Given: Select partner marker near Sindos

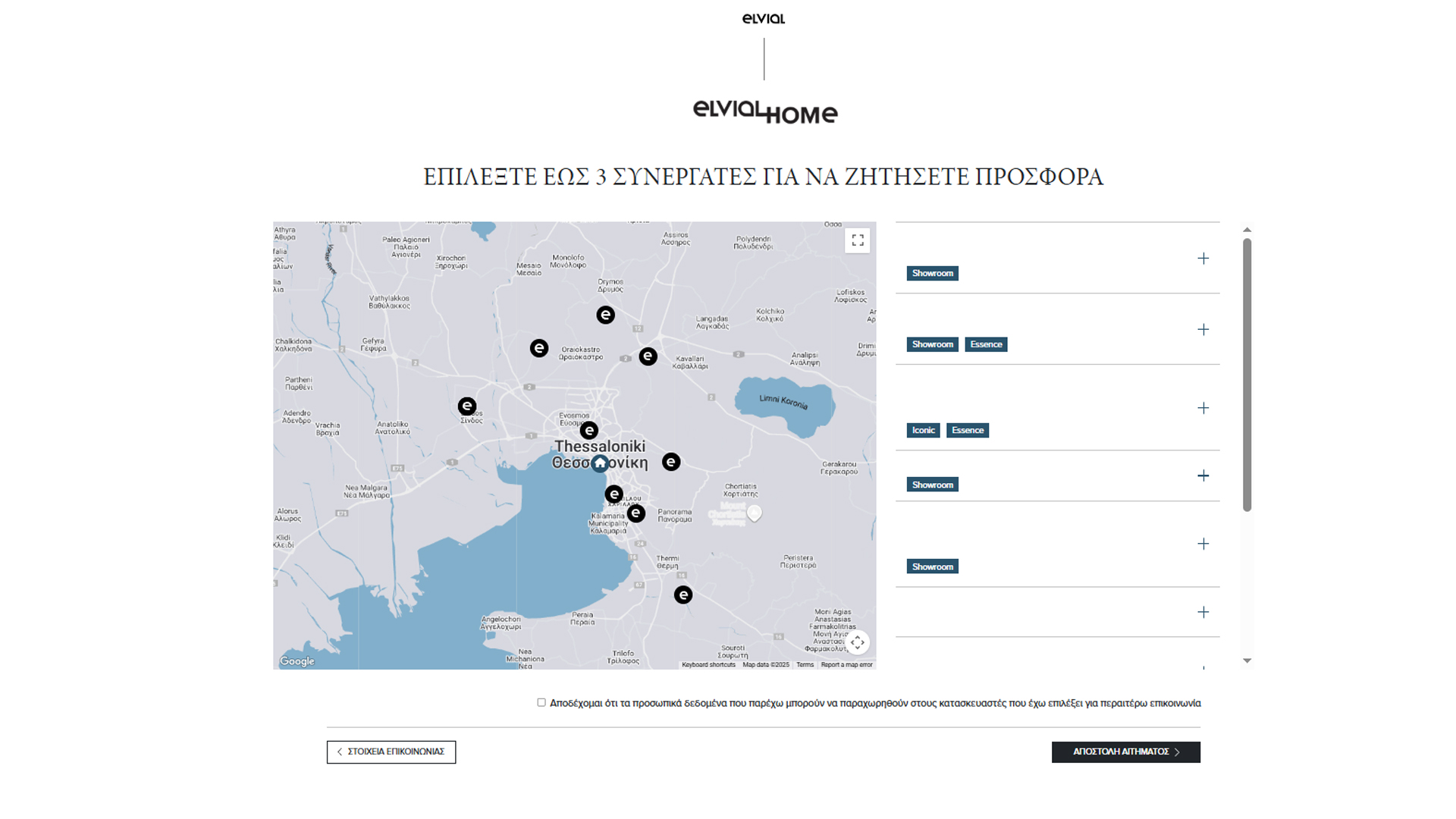Looking at the screenshot, I should pos(467,406).
